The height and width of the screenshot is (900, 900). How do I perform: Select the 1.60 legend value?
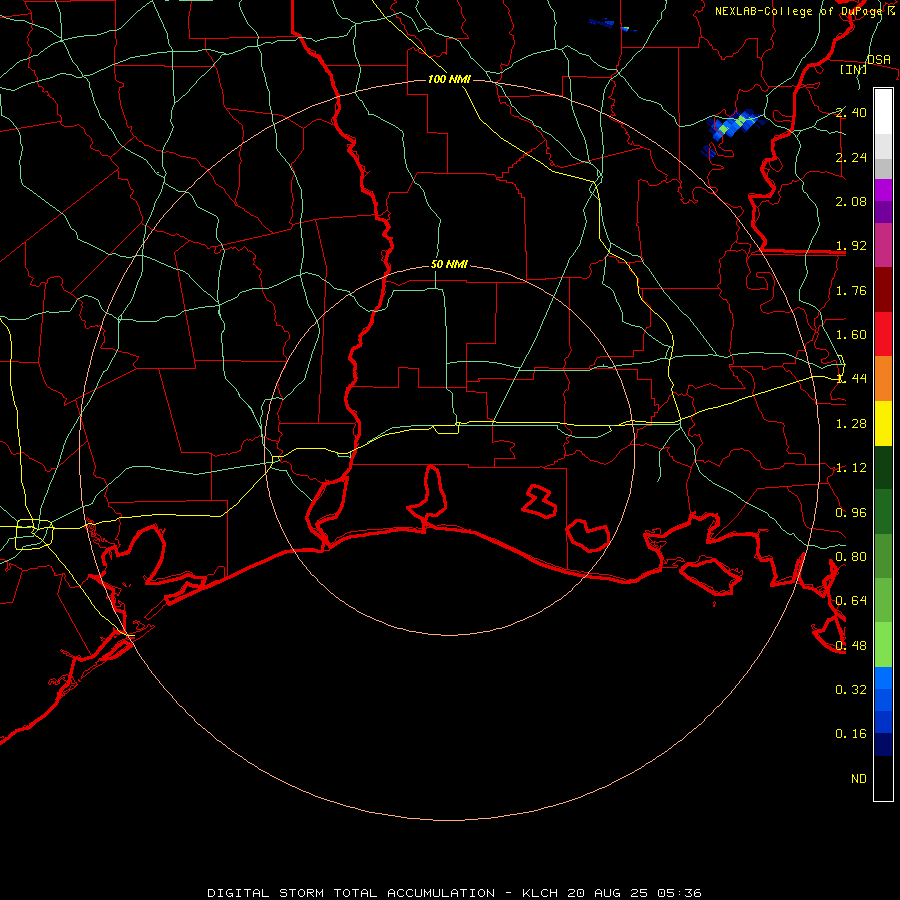pos(851,335)
